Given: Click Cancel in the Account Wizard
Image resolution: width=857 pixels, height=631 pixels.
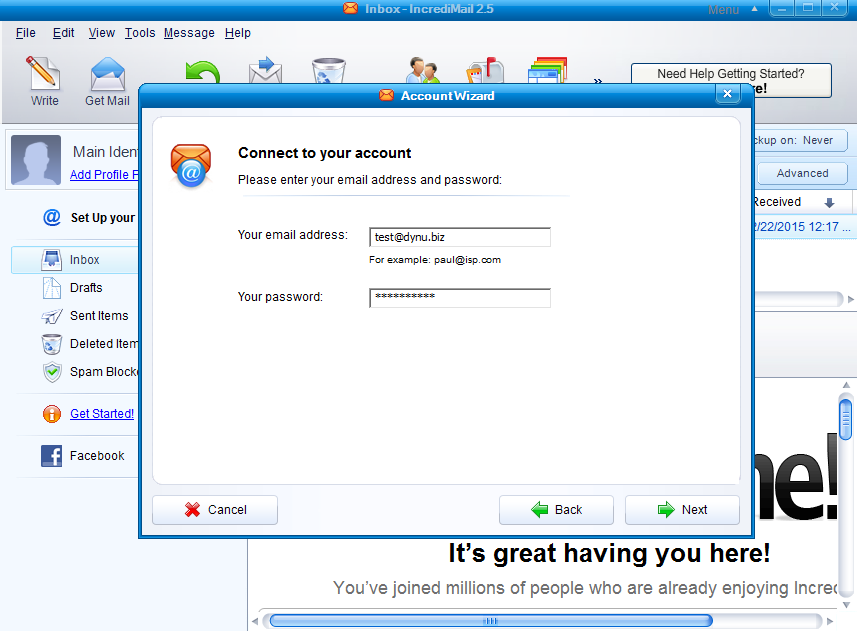Looking at the screenshot, I should click(x=215, y=510).
